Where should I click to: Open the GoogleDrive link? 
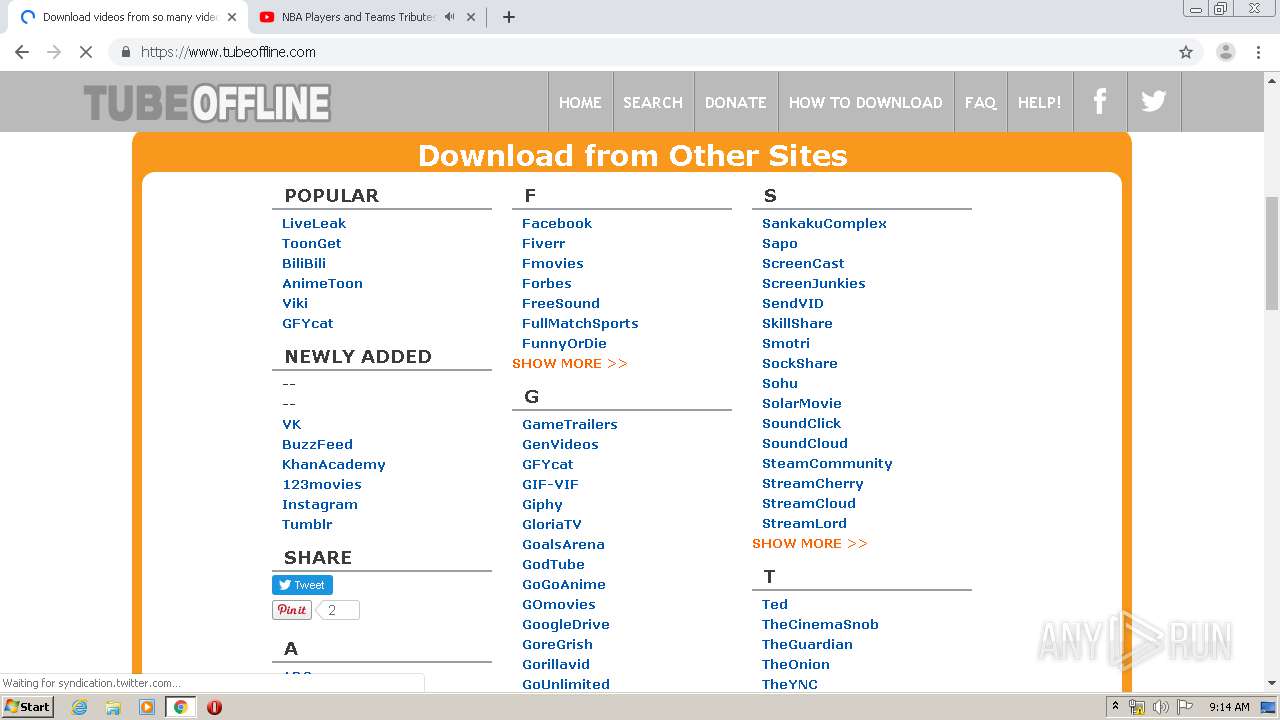[566, 624]
